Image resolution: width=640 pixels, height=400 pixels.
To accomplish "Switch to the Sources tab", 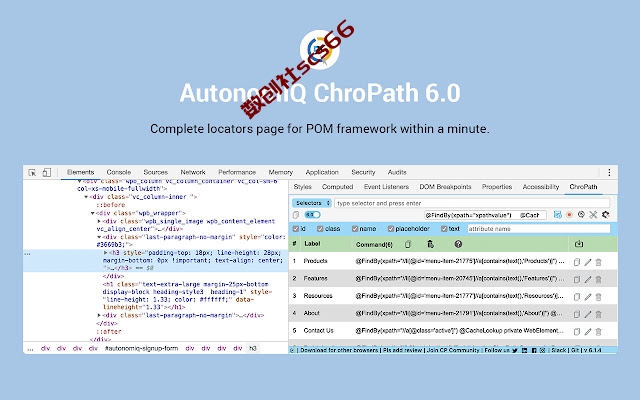I will [156, 172].
